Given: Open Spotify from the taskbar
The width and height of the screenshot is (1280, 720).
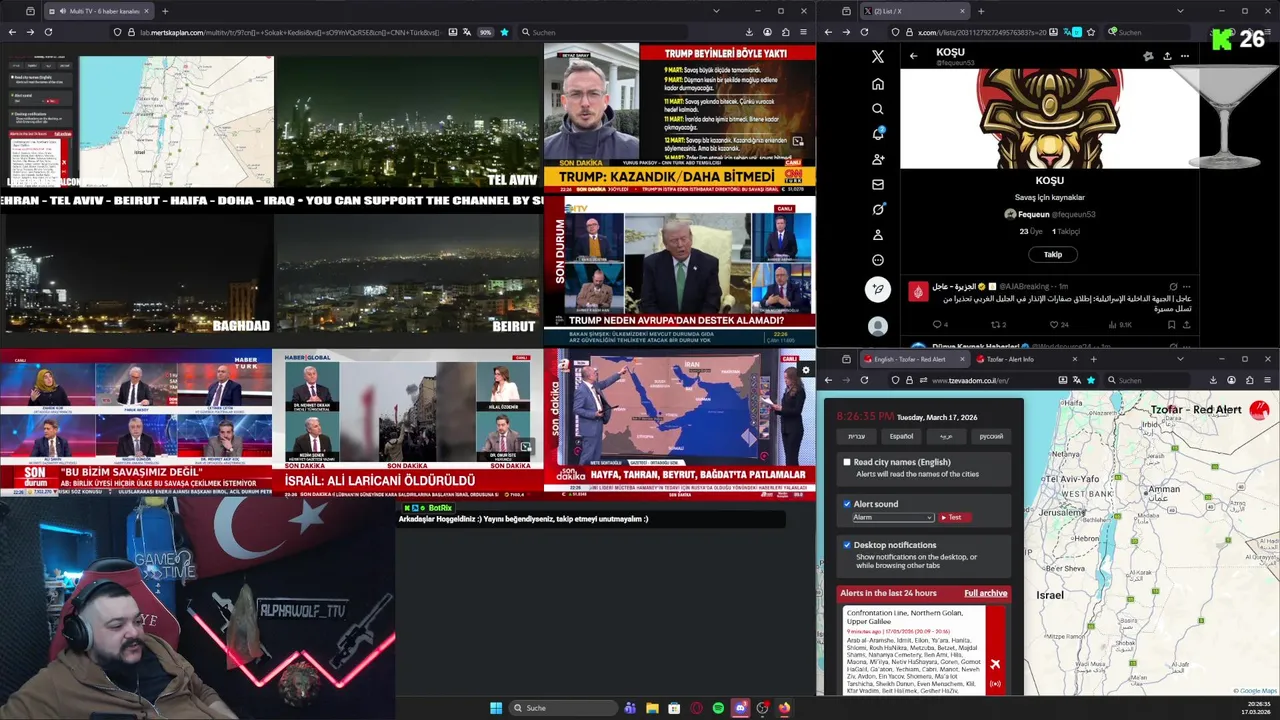Looking at the screenshot, I should [718, 708].
